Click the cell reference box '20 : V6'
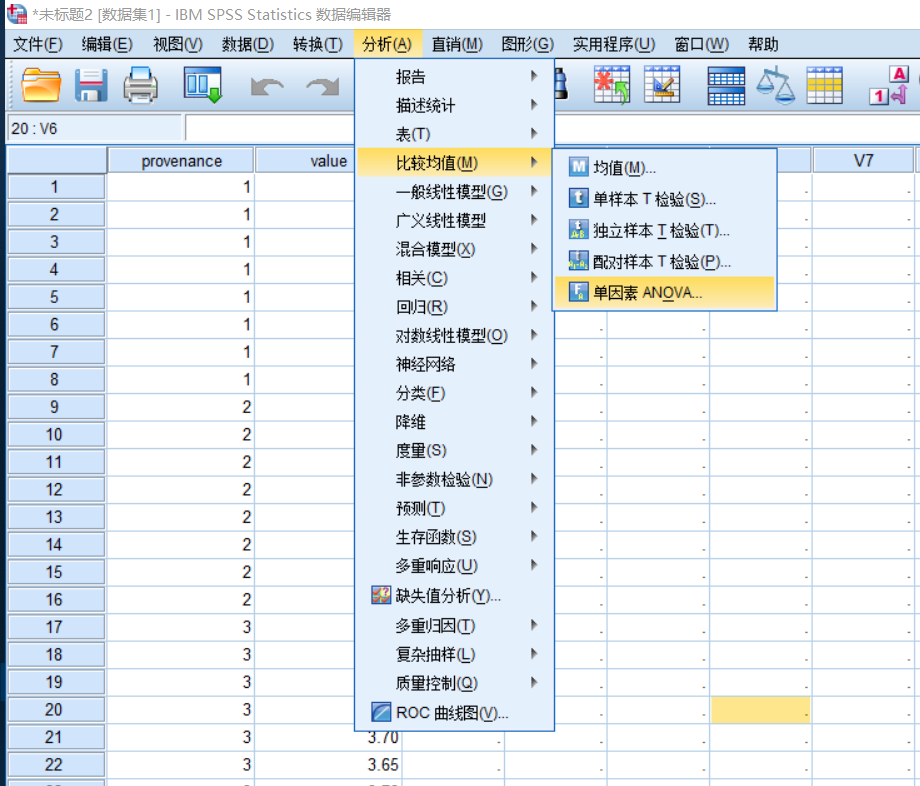The image size is (920, 786). tap(94, 128)
